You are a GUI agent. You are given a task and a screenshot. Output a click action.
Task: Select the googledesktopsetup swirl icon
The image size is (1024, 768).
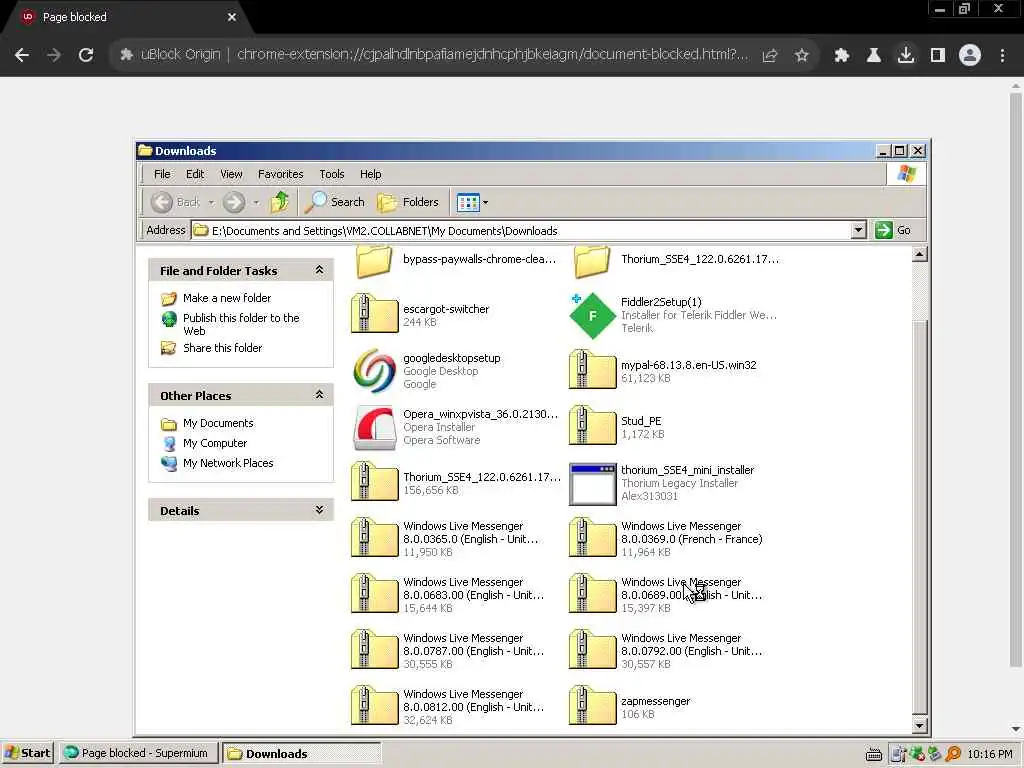tap(374, 370)
